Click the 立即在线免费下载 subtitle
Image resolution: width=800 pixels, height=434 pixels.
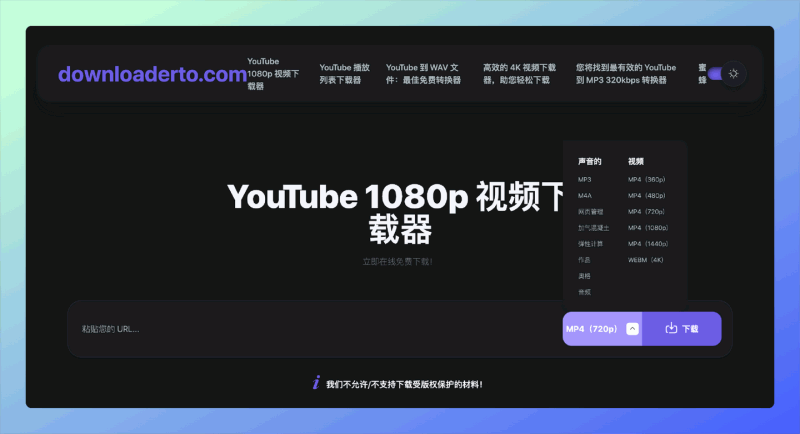[x=397, y=262]
